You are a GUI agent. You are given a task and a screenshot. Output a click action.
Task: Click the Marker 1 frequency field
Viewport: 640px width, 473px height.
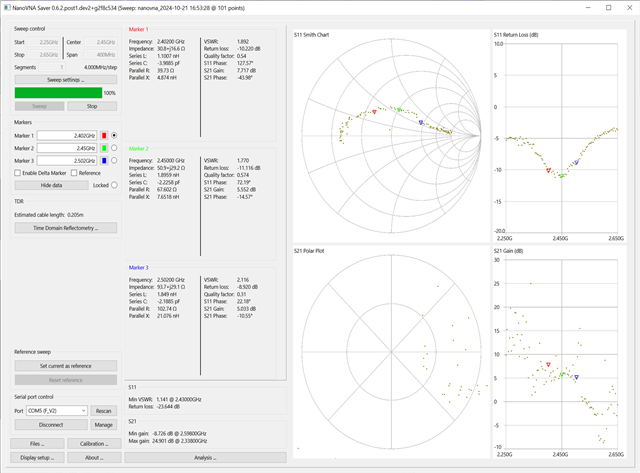pos(67,135)
